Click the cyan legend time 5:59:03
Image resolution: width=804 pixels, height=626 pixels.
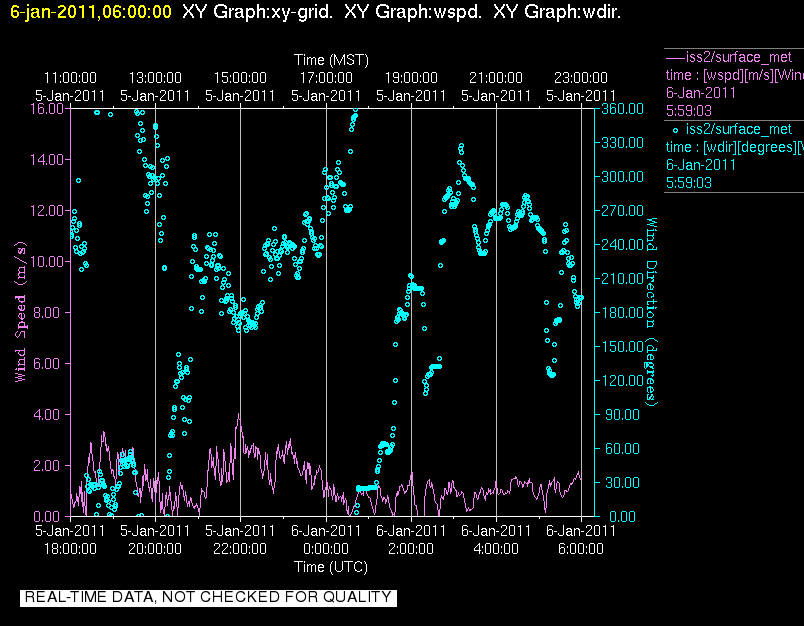click(689, 183)
